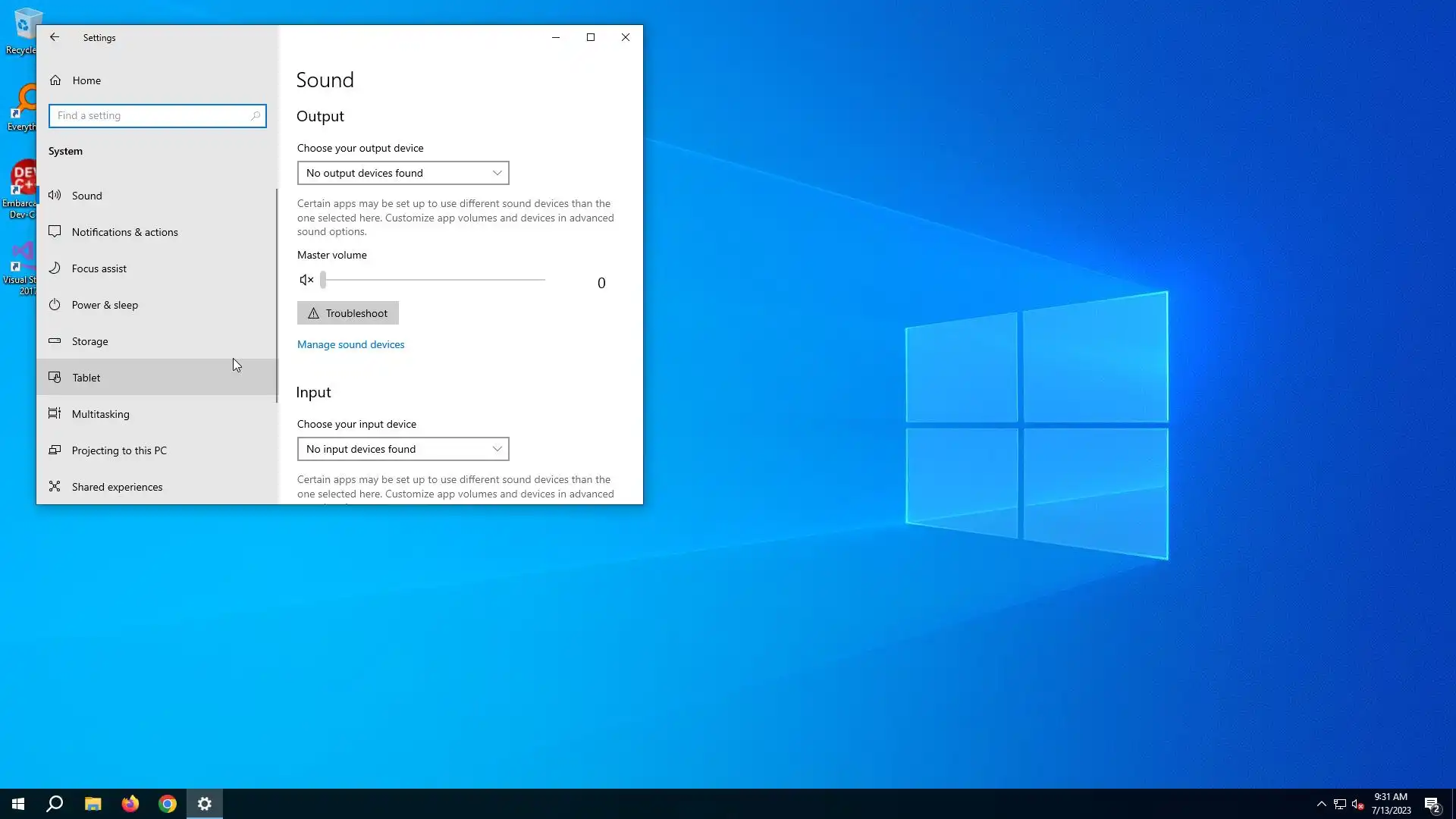Launch Firefox from the taskbar
The height and width of the screenshot is (819, 1456).
(x=130, y=804)
